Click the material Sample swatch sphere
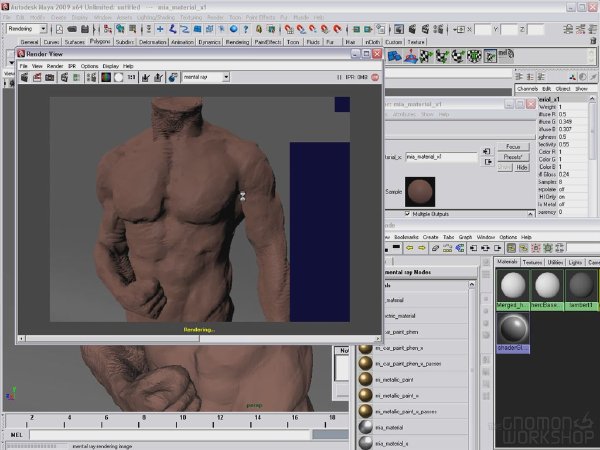This screenshot has height=450, width=600. pyautogui.click(x=420, y=192)
